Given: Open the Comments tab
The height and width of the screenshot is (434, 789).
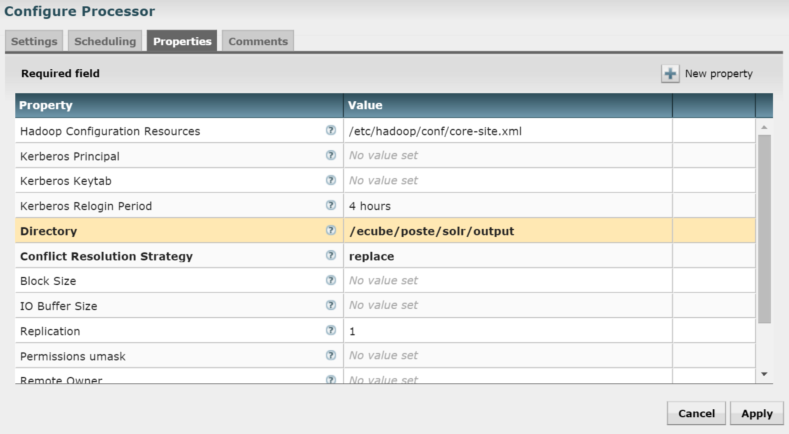Looking at the screenshot, I should click(257, 41).
